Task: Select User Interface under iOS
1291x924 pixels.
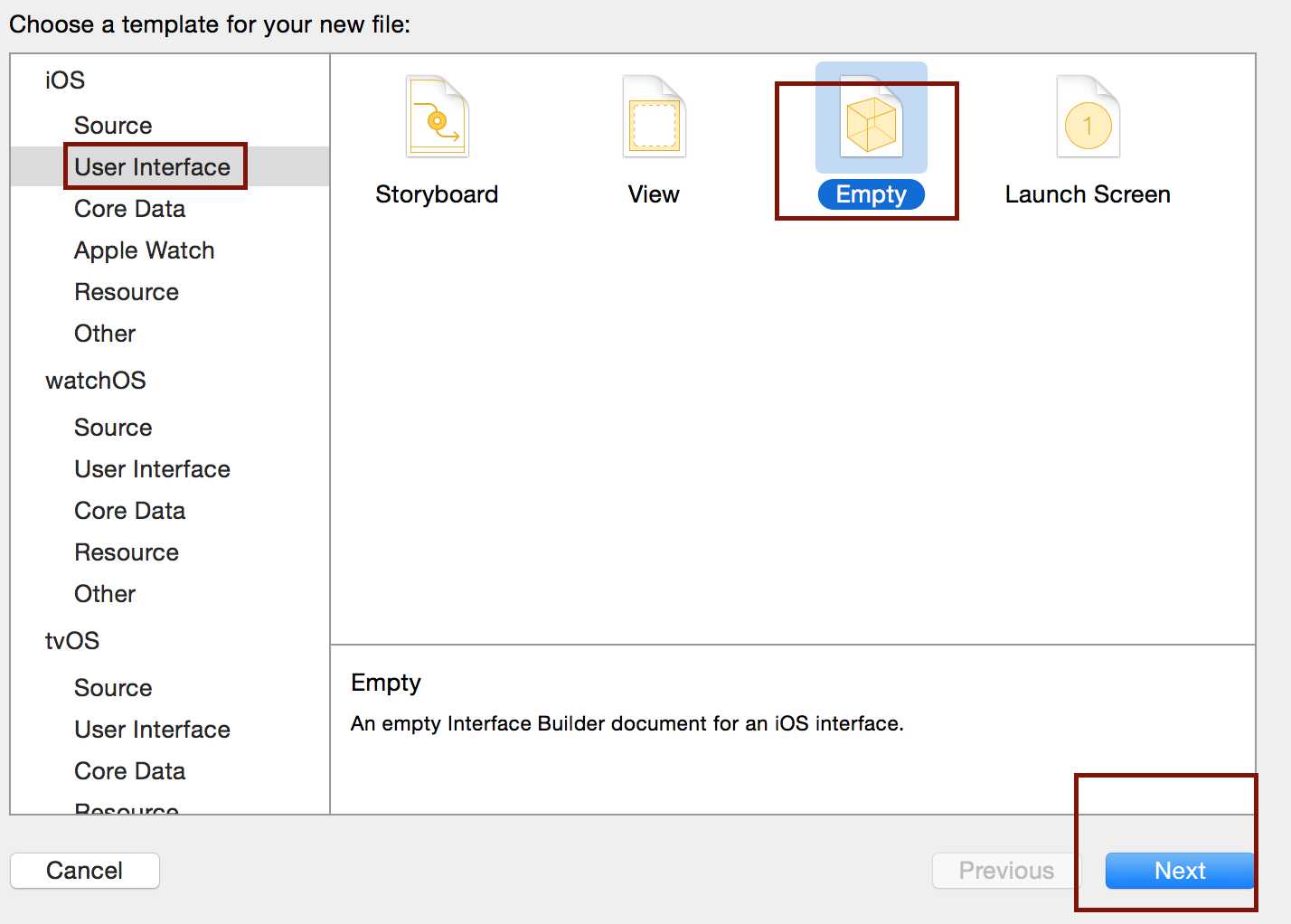Action: tap(152, 167)
